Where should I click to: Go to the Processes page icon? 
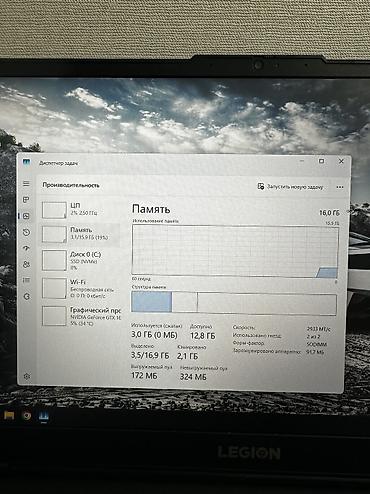[x=26, y=200]
